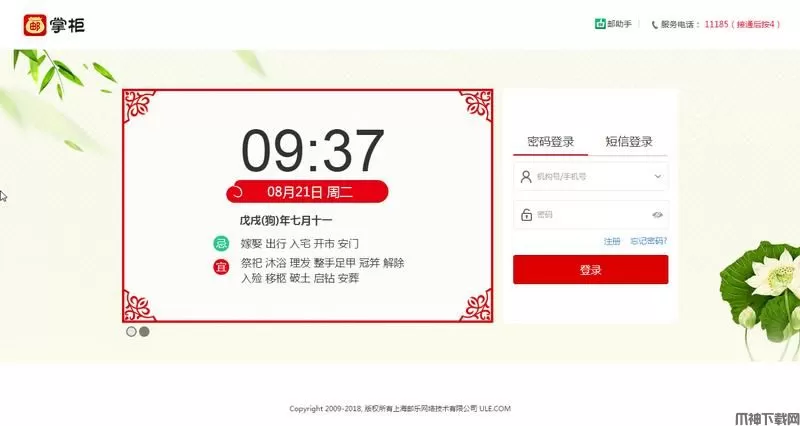This screenshot has width=800, height=426.
Task: Switch to 密码登录 tab
Action: [551, 141]
